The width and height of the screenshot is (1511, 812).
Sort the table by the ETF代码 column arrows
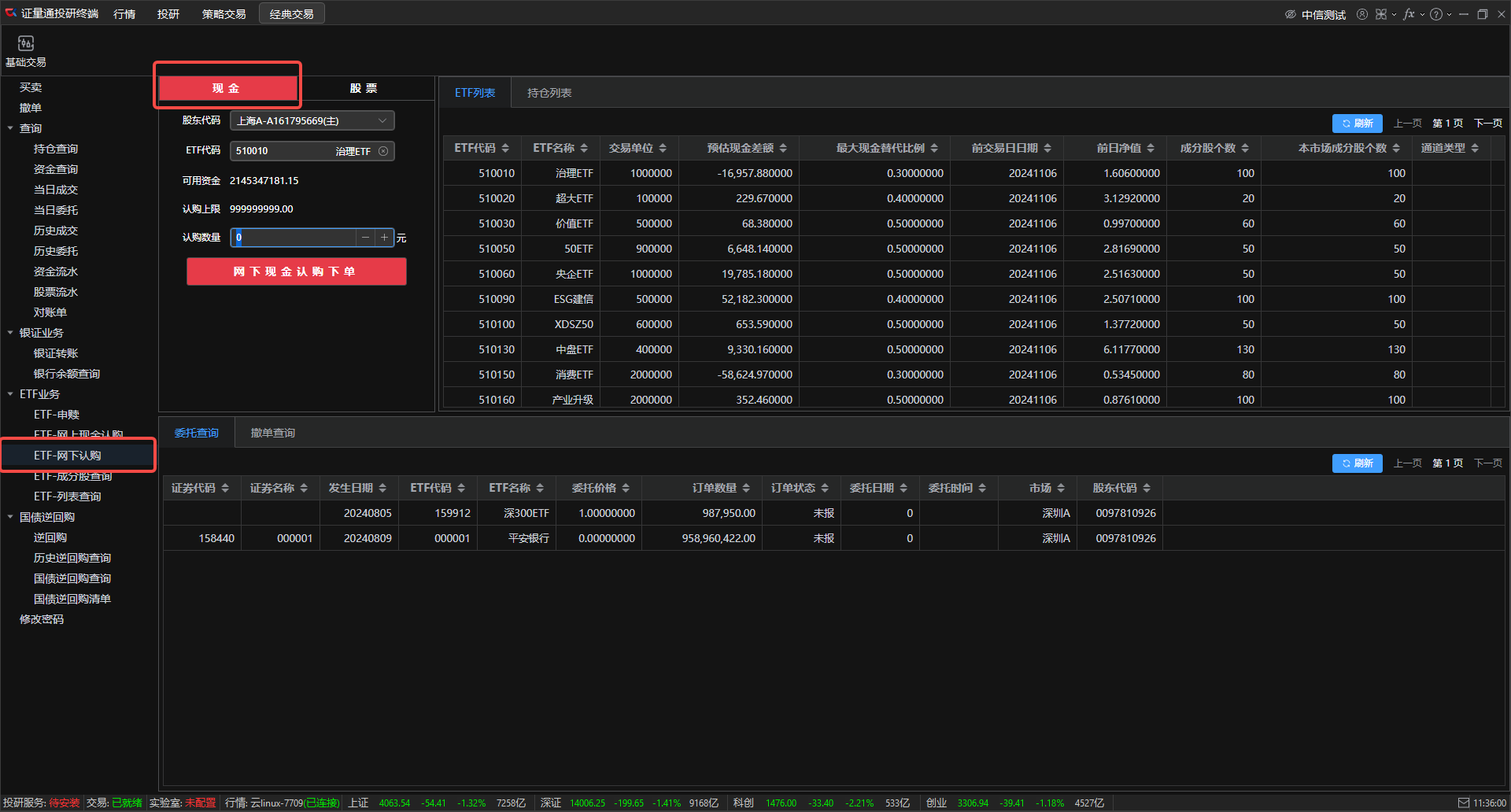(x=505, y=148)
